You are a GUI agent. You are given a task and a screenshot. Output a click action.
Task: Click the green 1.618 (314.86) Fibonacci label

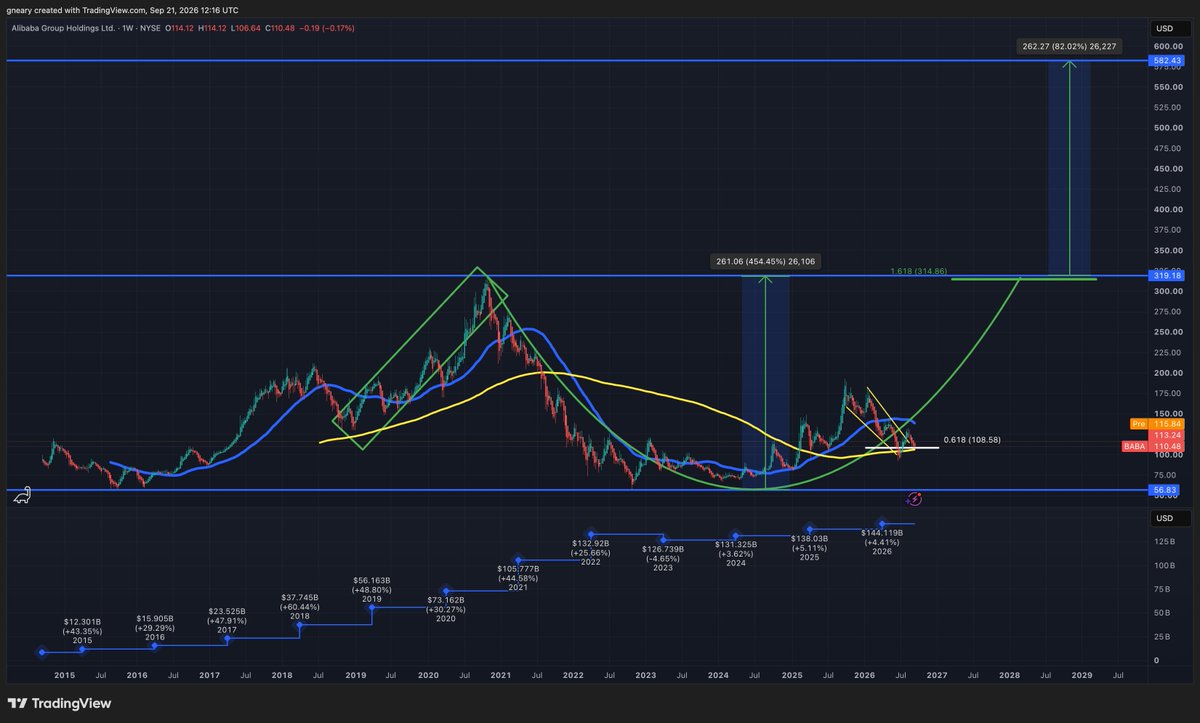tap(919, 271)
